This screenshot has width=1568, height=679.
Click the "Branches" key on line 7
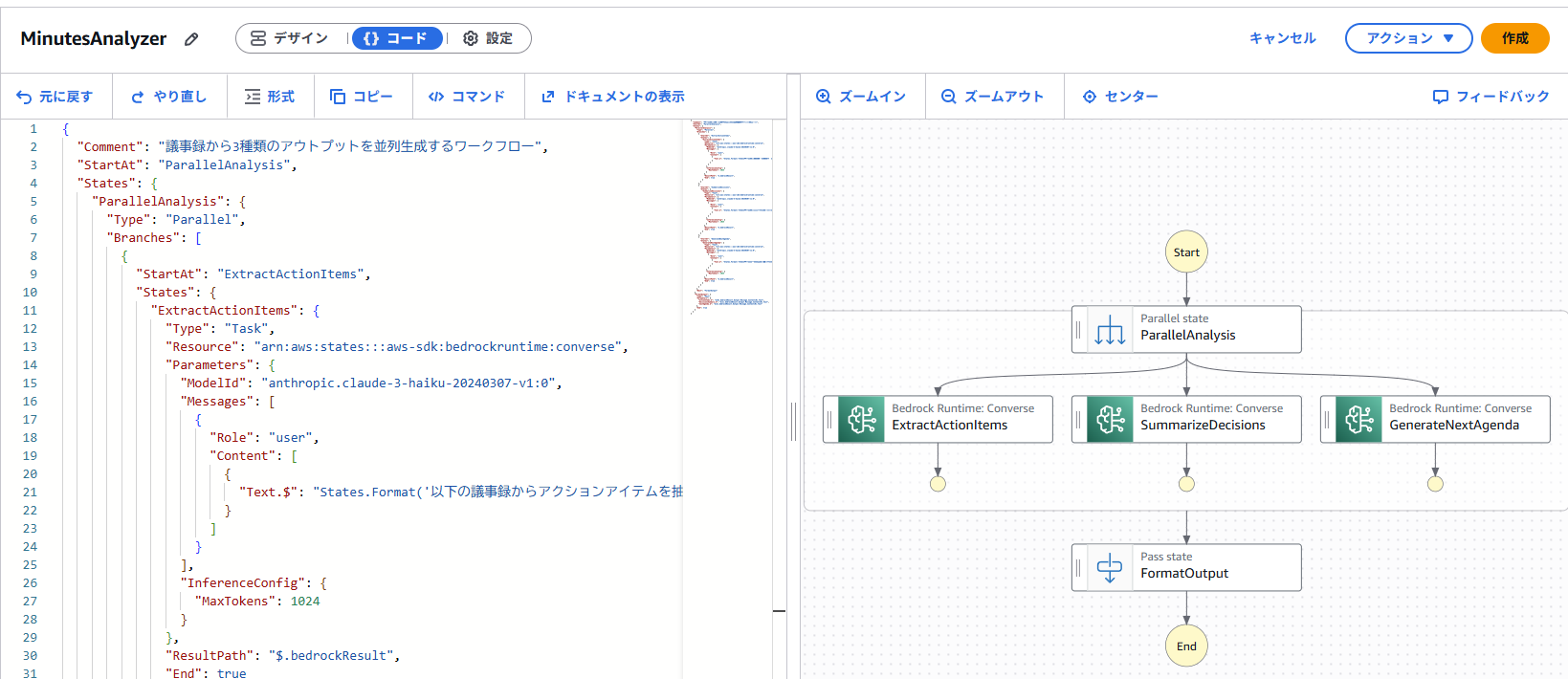coord(144,237)
